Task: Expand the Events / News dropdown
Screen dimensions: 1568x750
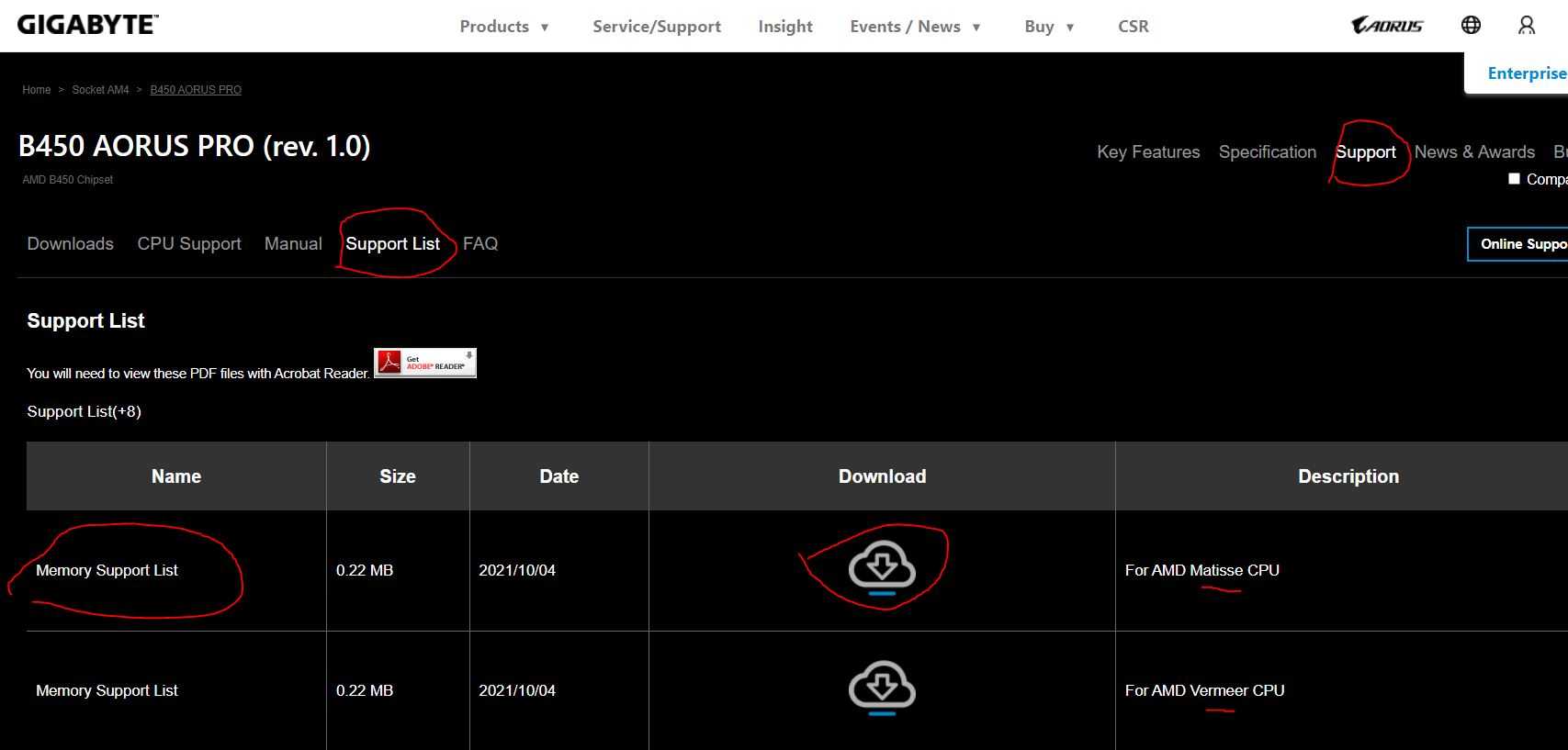Action: (915, 27)
